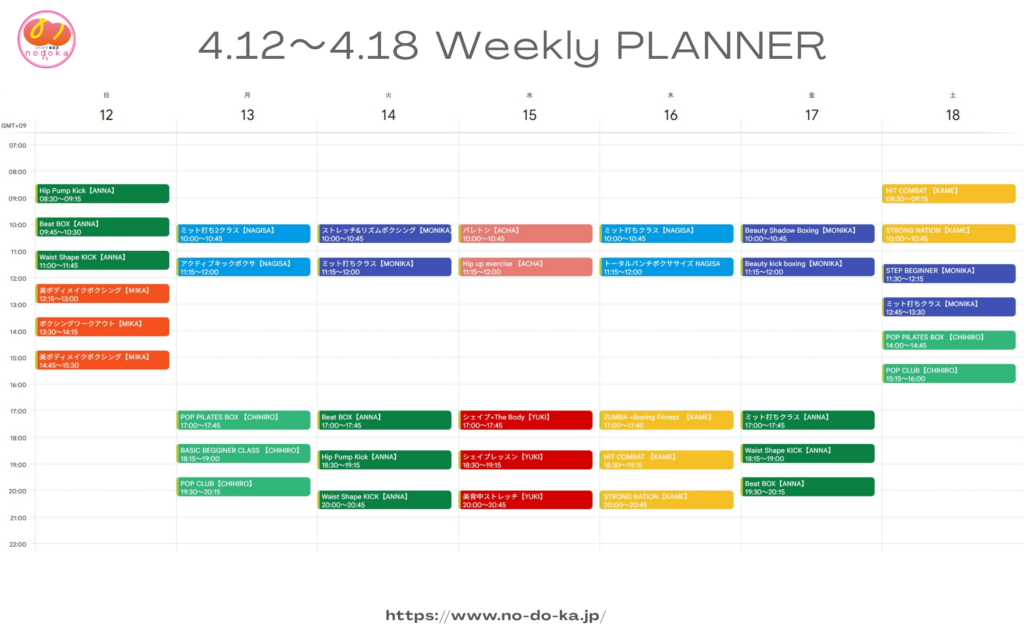
Task: Open Thursday's 20:00 STRONG NATION KAME event
Action: pos(667,499)
